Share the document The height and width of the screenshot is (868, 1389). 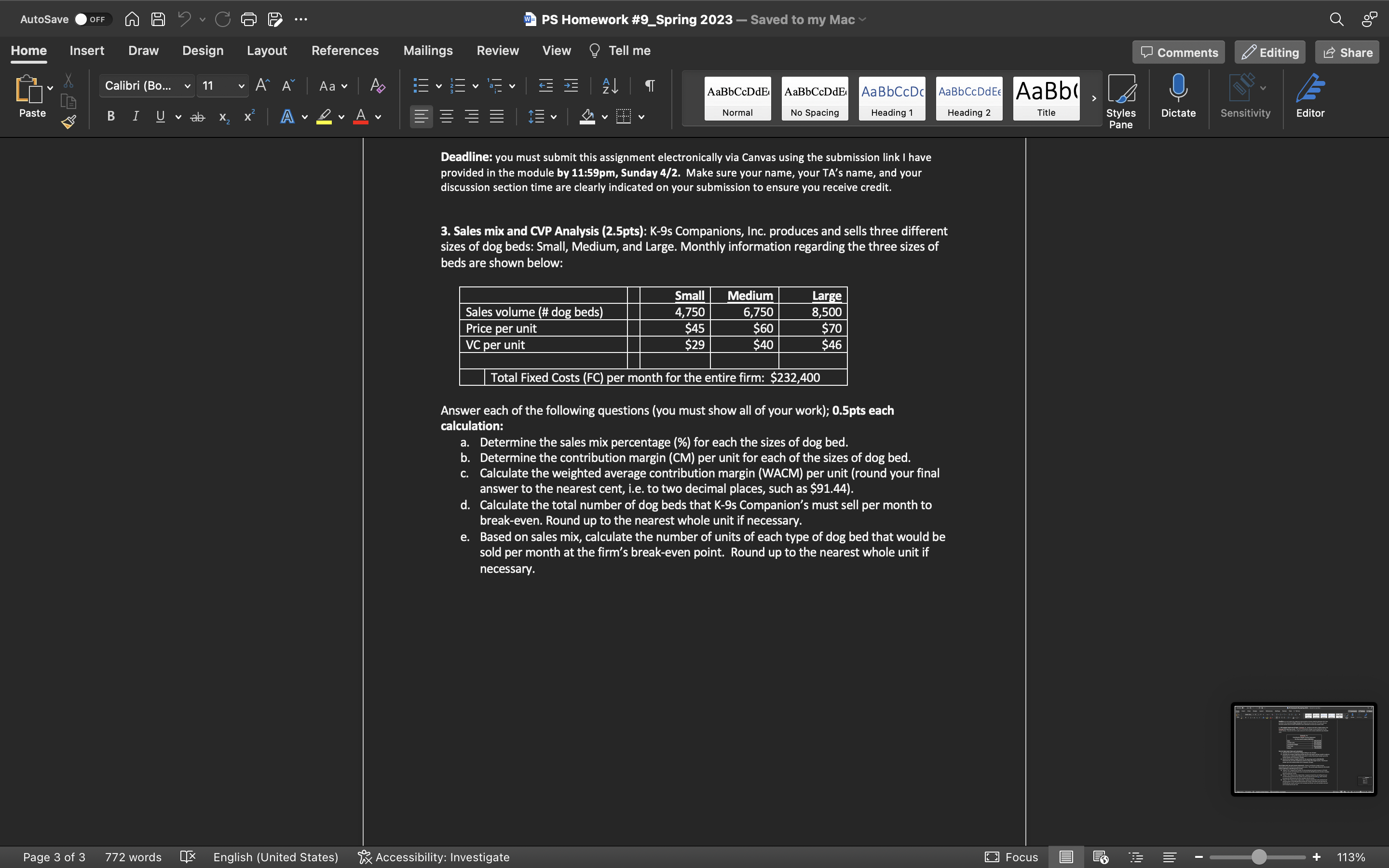click(1346, 52)
